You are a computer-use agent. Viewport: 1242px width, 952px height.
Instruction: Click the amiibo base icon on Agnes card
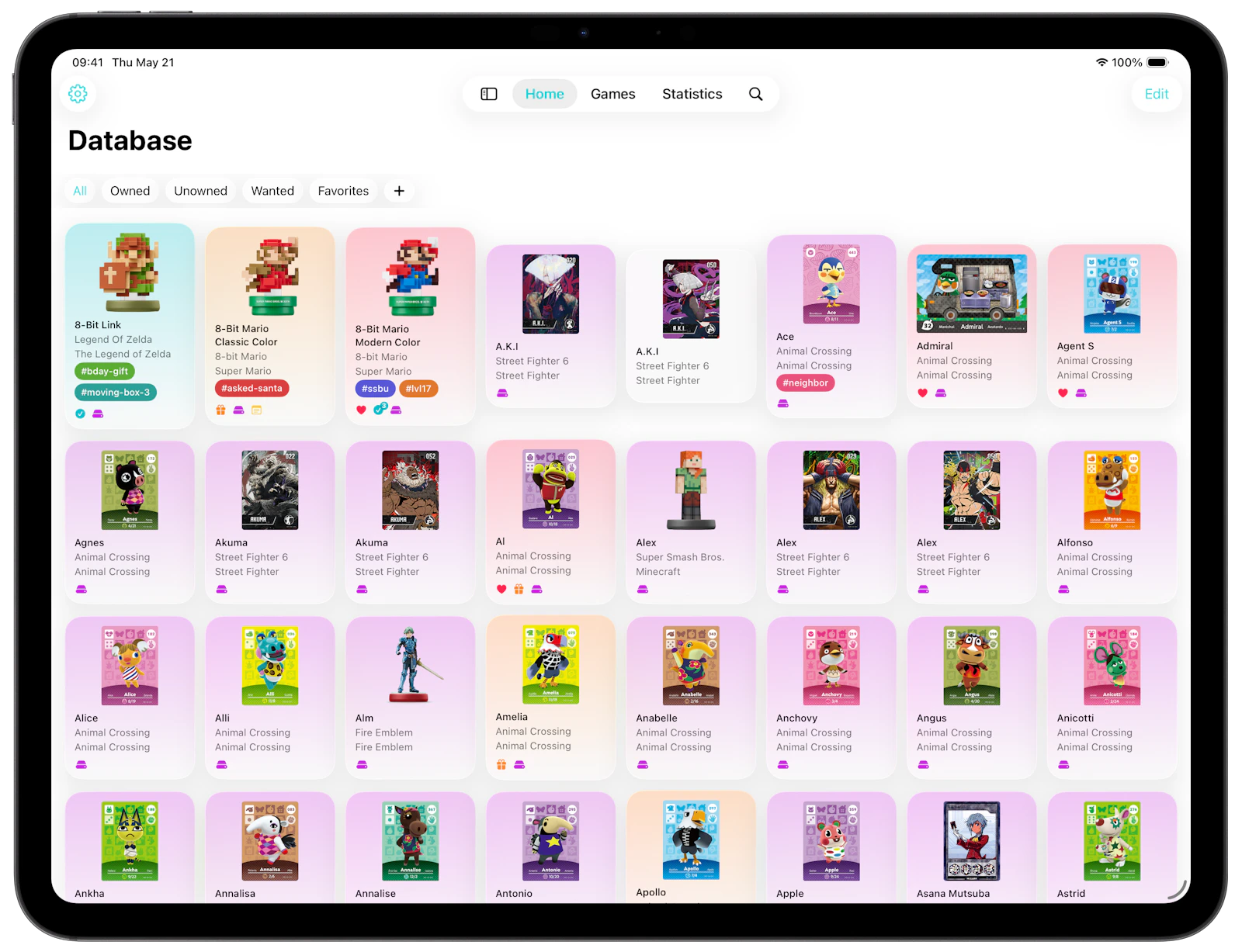82,590
